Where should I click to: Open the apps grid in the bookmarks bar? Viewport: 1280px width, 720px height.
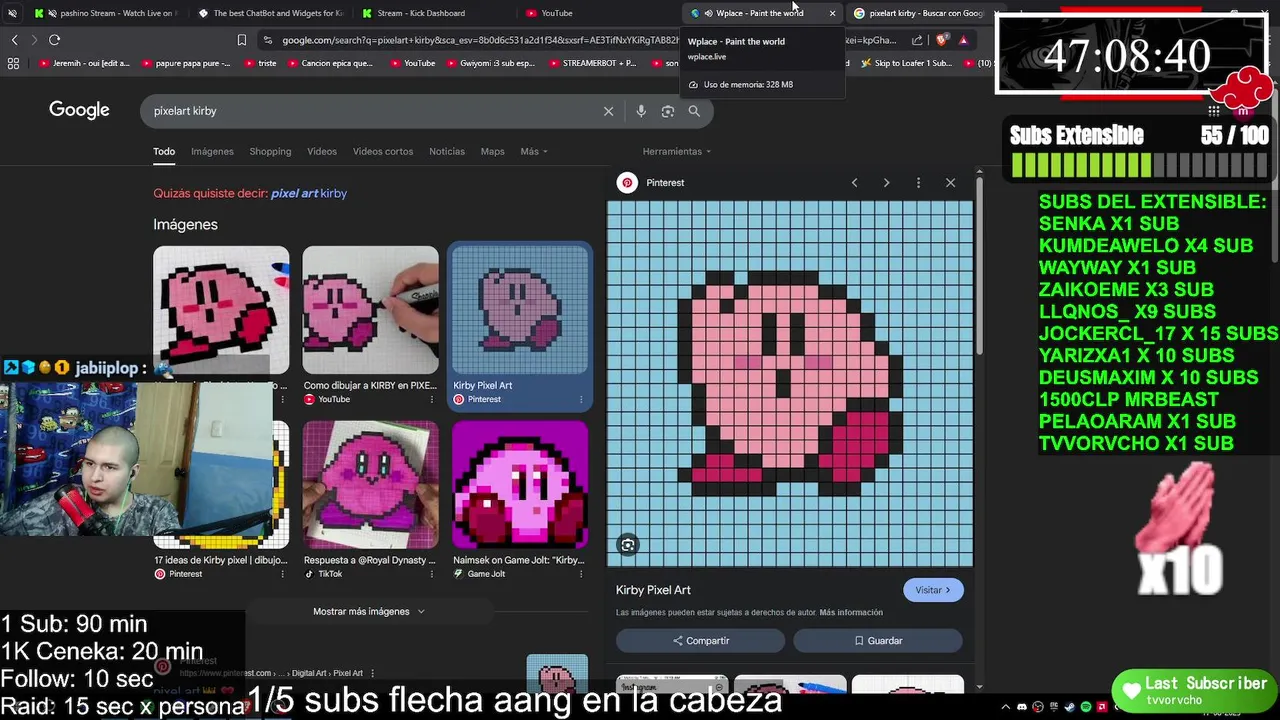tap(13, 63)
